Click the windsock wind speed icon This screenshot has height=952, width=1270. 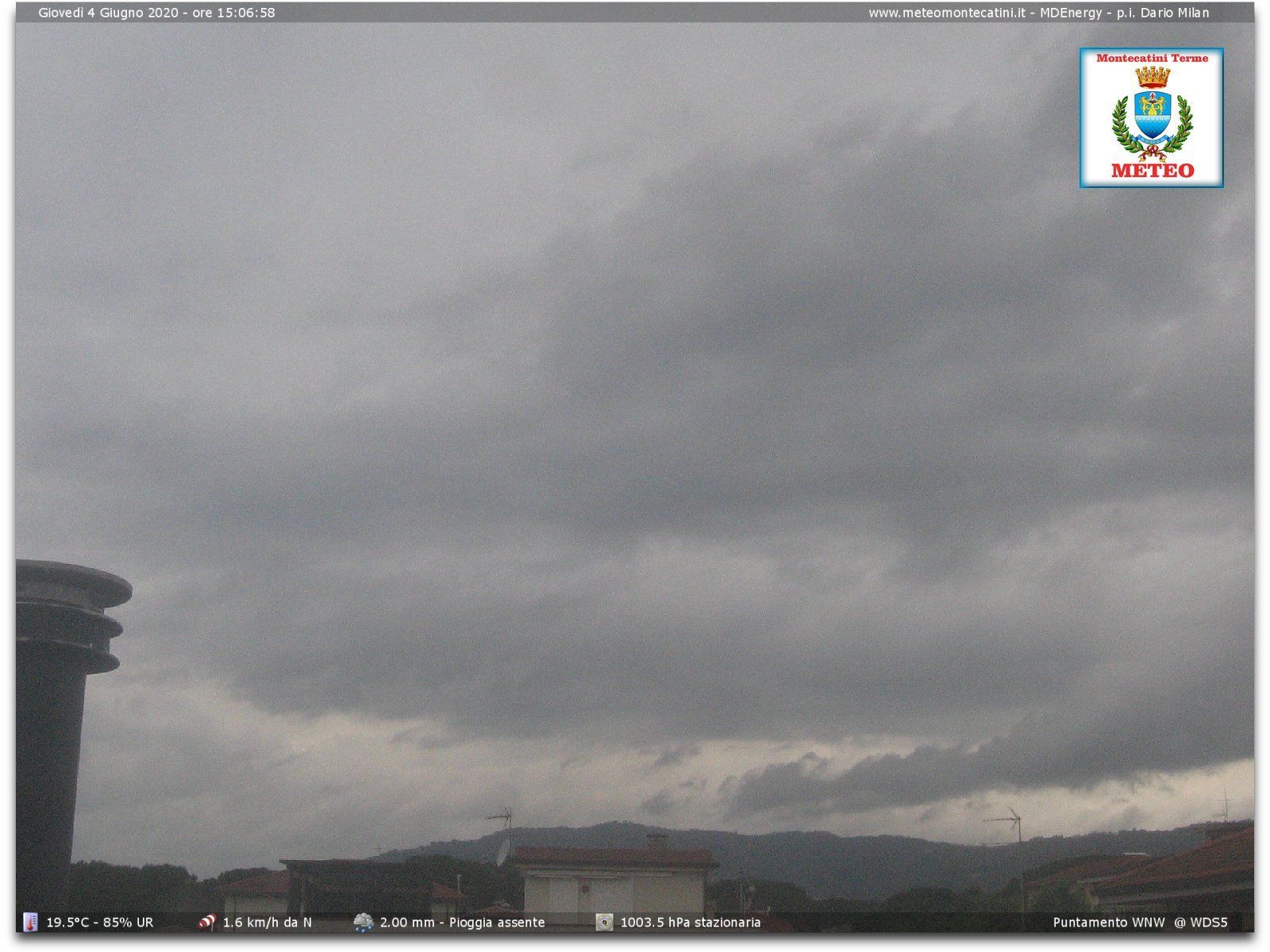tap(207, 922)
